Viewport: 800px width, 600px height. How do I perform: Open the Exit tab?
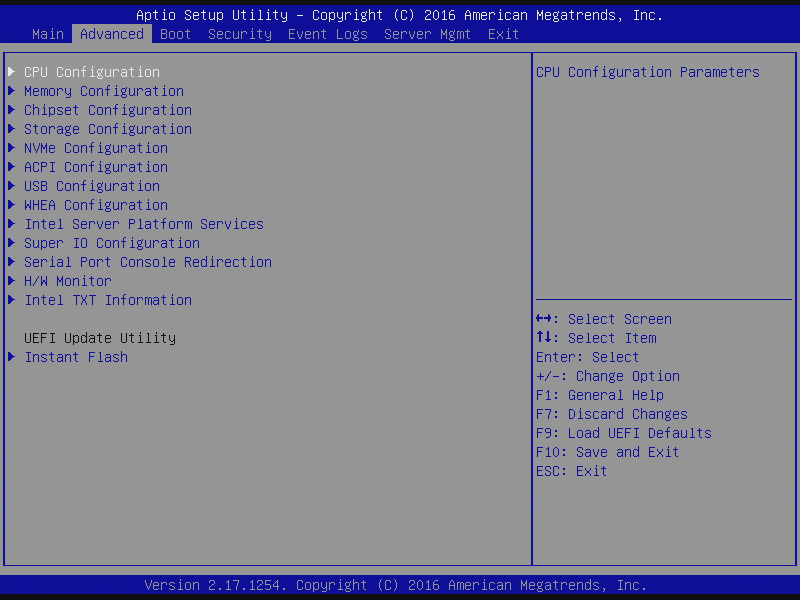click(x=503, y=34)
